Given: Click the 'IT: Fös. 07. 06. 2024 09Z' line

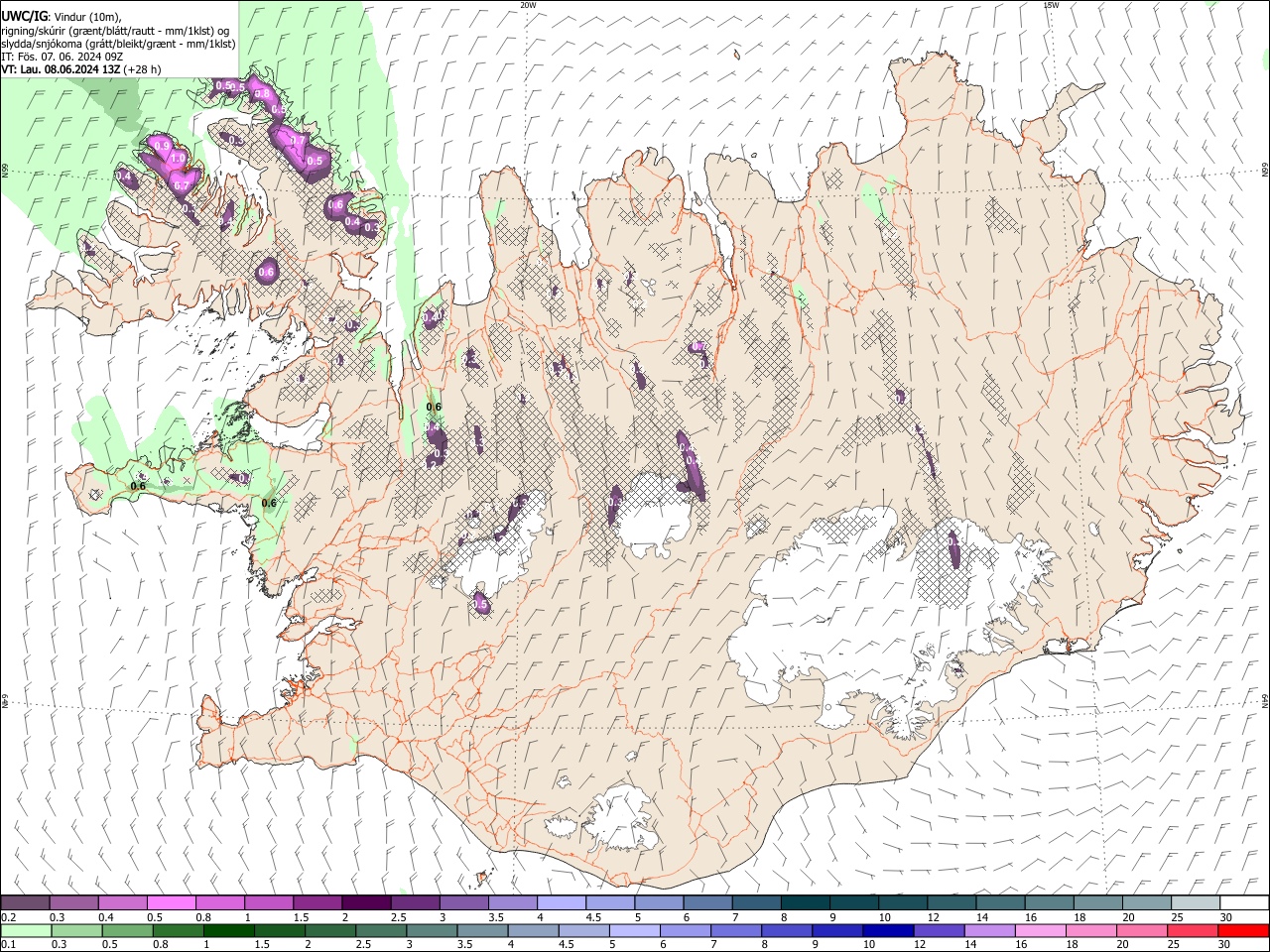Looking at the screenshot, I should point(62,57).
